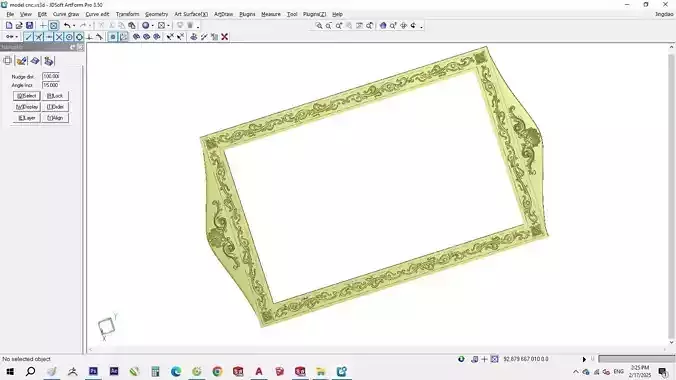This screenshot has height=380, width=676.
Task: Open the Art Surface menu
Action: (x=191, y=14)
